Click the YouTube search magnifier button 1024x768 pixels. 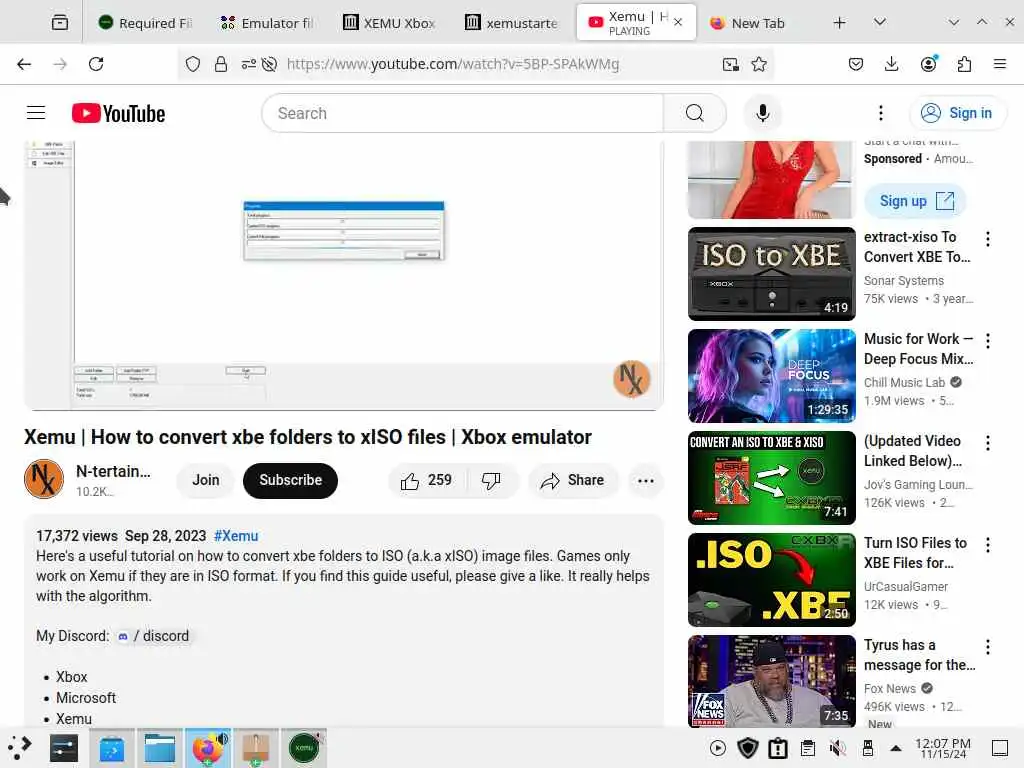695,113
